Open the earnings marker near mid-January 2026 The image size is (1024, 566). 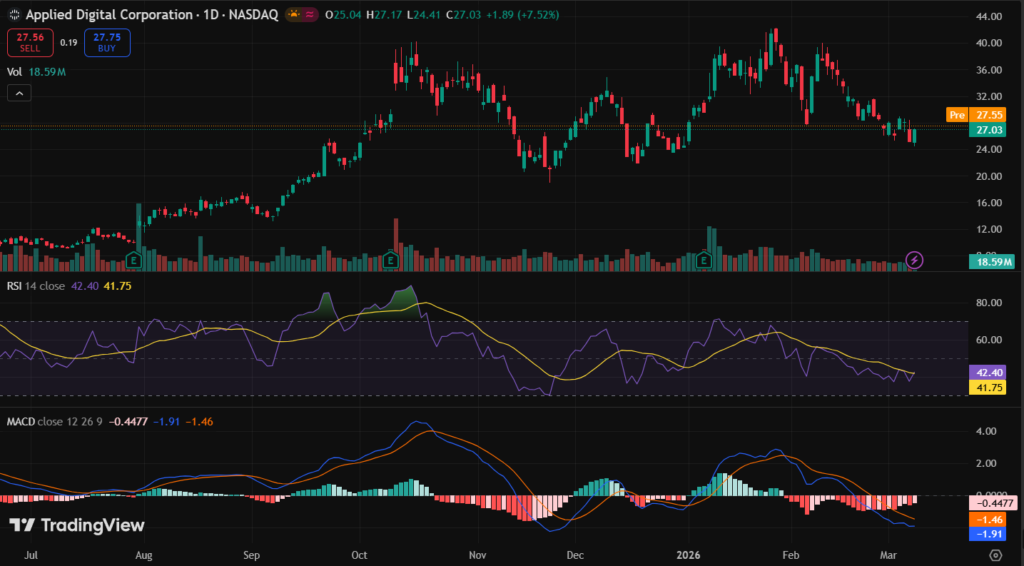pyautogui.click(x=704, y=260)
